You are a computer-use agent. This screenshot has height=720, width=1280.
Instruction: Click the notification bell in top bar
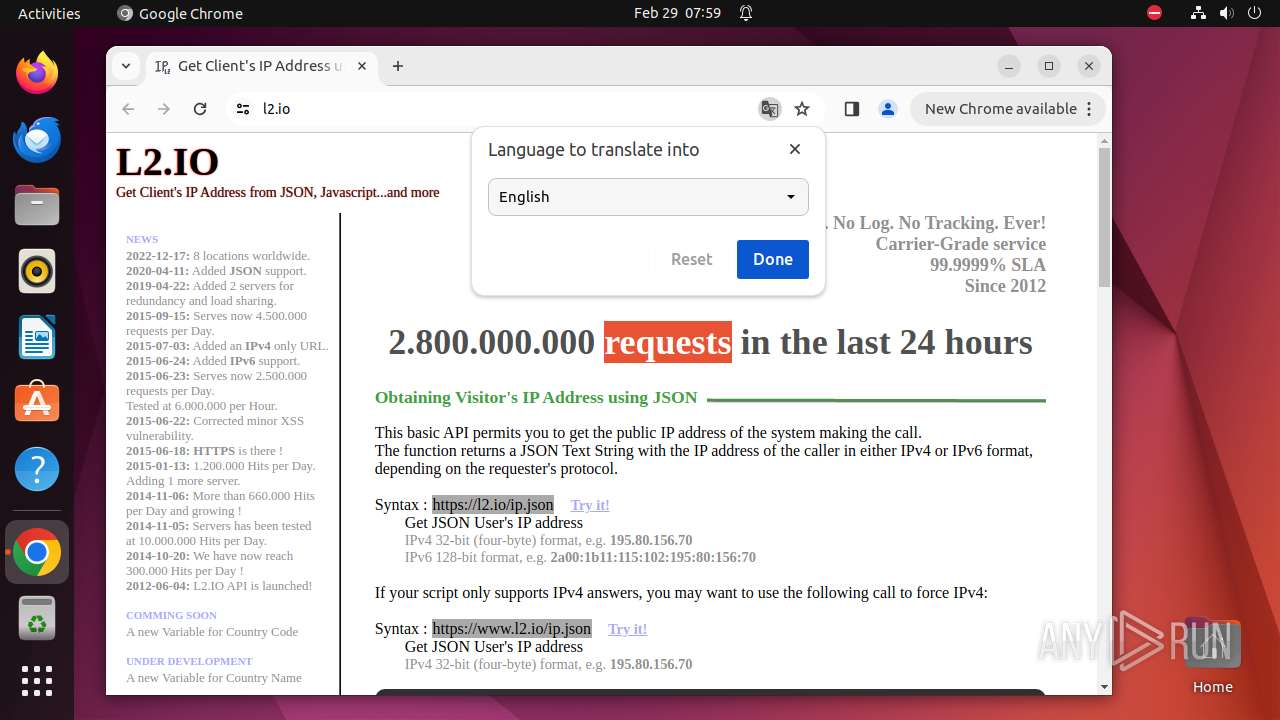click(x=746, y=13)
